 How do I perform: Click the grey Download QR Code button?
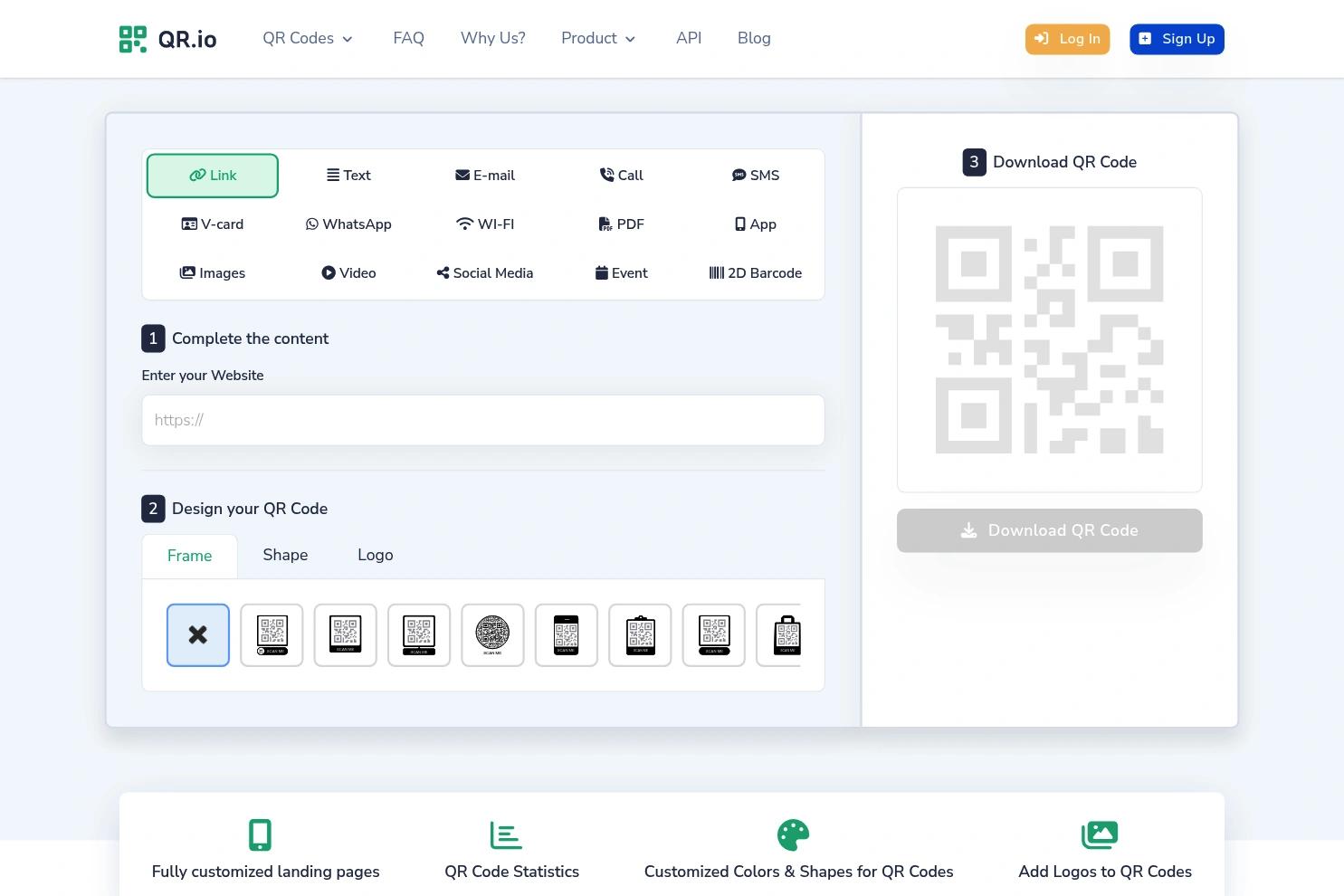point(1050,530)
